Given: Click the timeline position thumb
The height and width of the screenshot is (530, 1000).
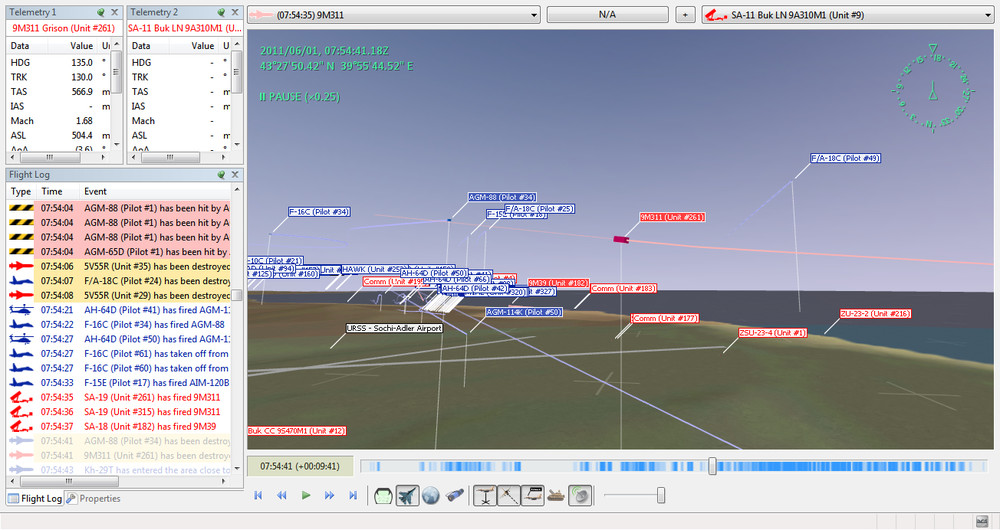Looking at the screenshot, I should point(712,466).
